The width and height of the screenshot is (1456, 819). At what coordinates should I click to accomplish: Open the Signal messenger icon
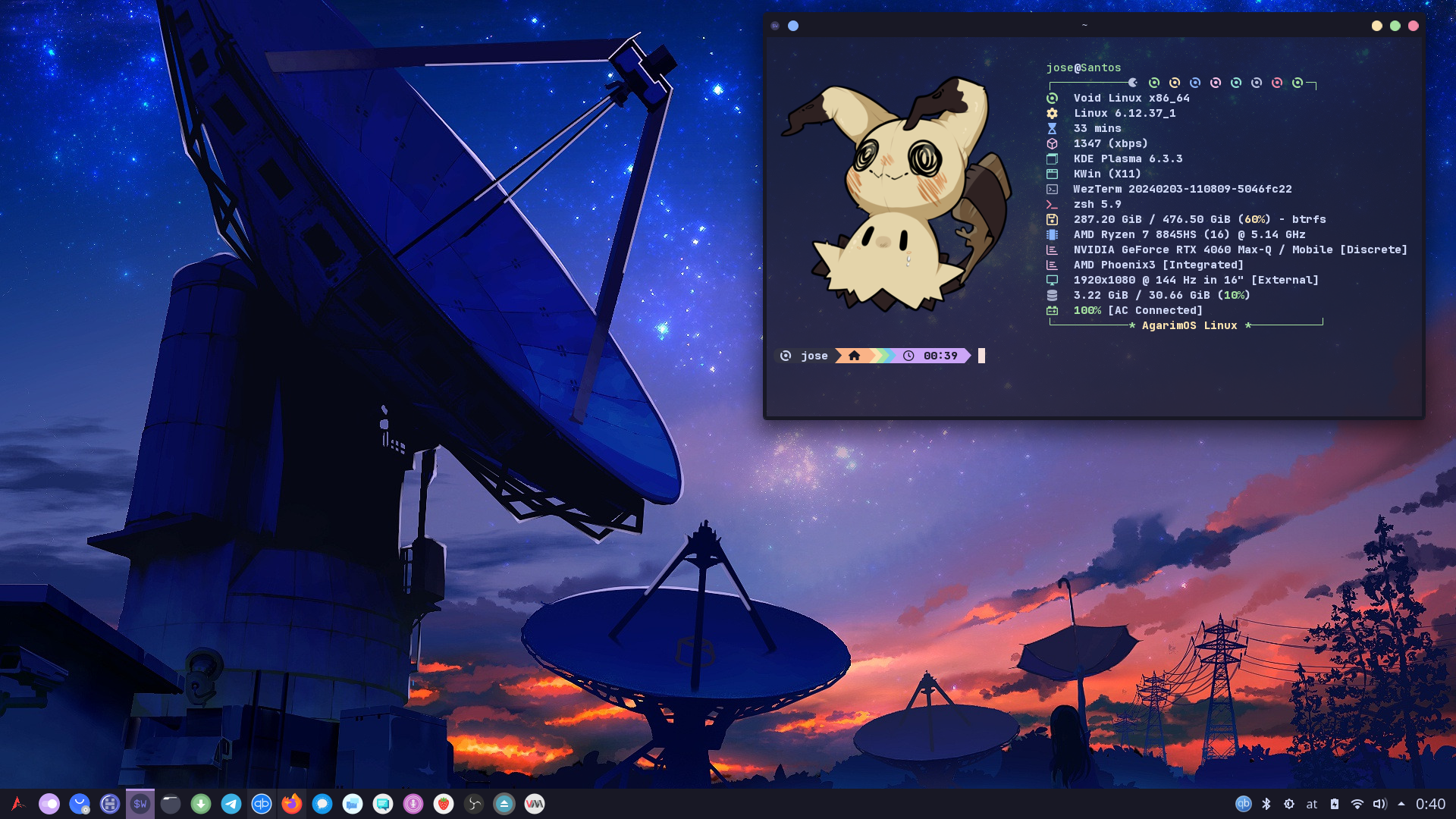[322, 804]
